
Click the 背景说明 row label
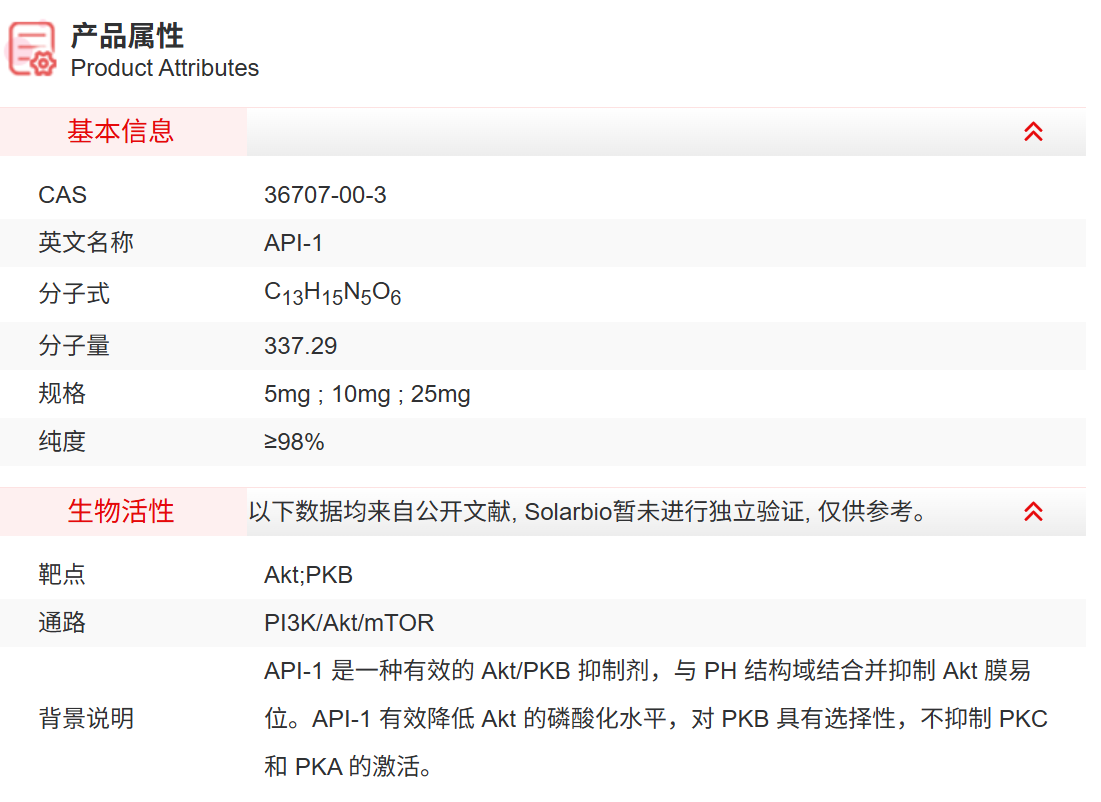[86, 719]
